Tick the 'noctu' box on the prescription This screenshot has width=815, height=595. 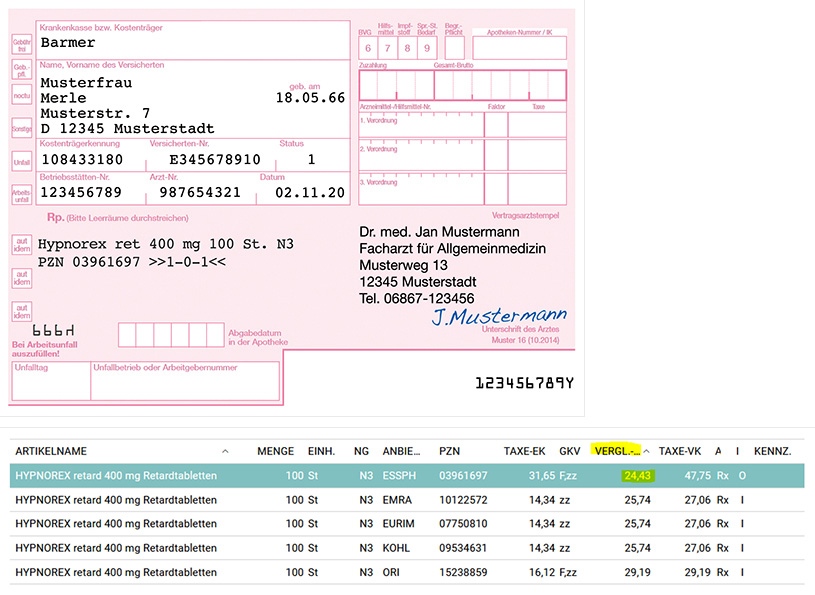pyautogui.click(x=22, y=95)
